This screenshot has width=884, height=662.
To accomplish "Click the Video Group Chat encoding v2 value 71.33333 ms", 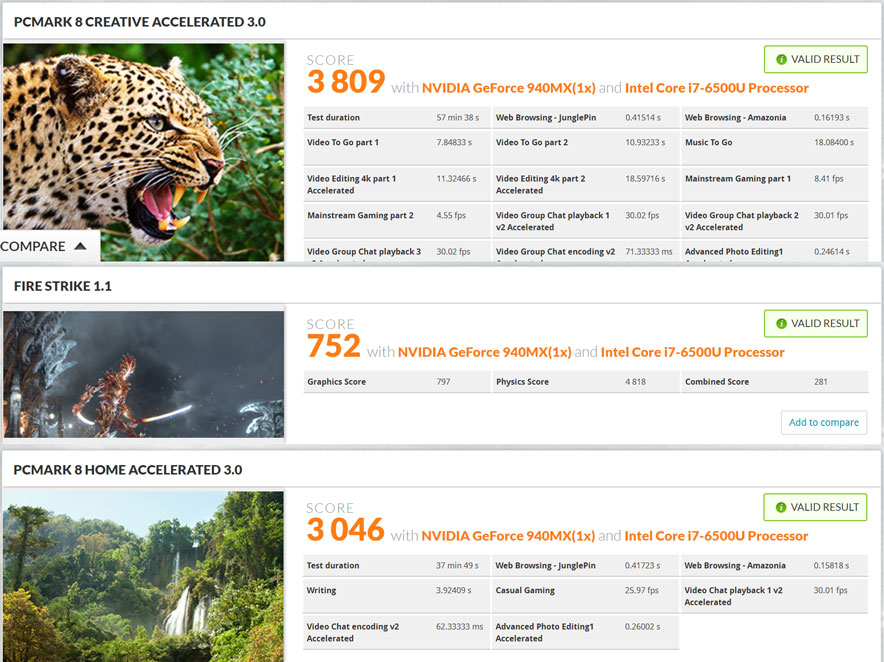I will [649, 251].
